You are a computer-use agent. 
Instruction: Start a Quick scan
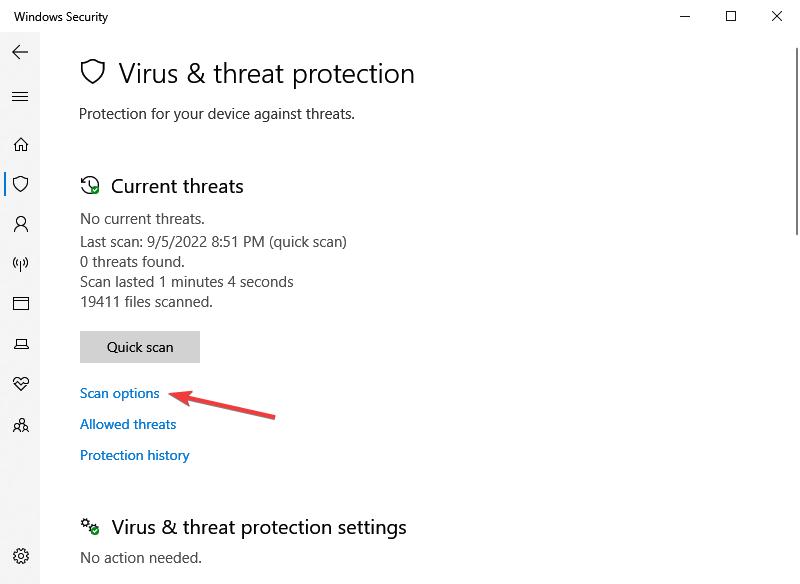point(140,347)
